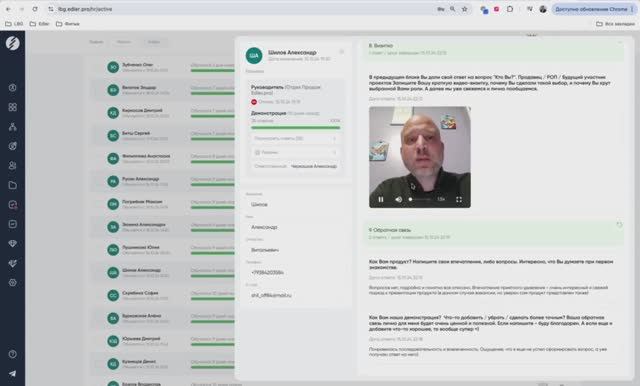Click the e-mail field

click(x=295, y=295)
